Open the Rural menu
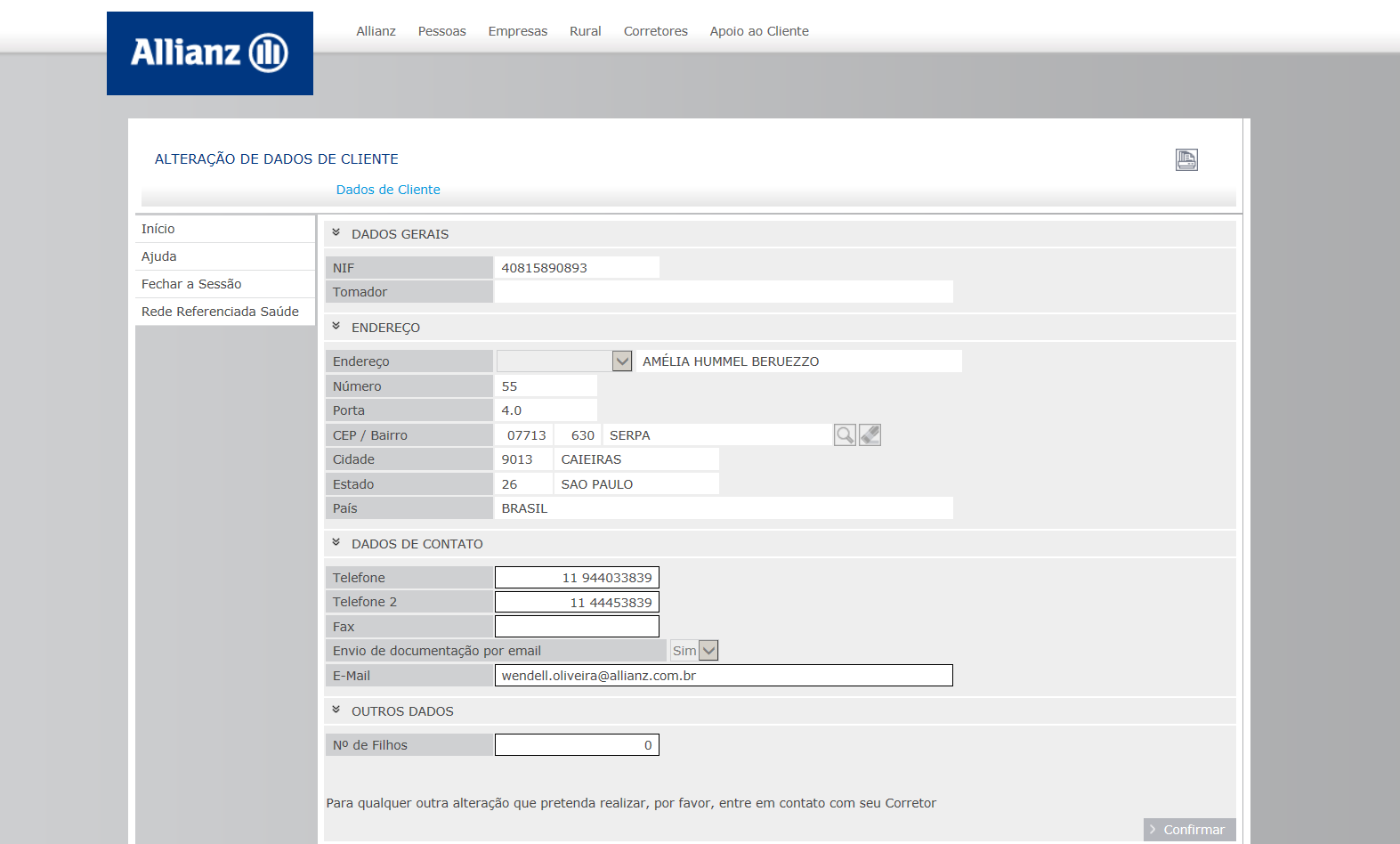The width and height of the screenshot is (1400, 844). [x=586, y=31]
